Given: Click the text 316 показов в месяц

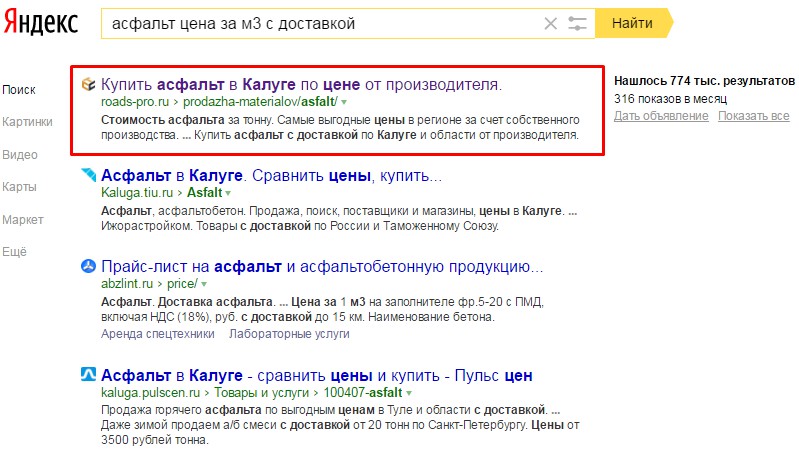Looking at the screenshot, I should [670, 98].
